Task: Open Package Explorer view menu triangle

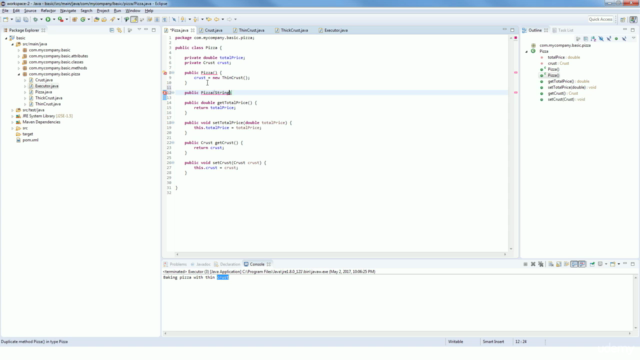Action: click(x=139, y=30)
